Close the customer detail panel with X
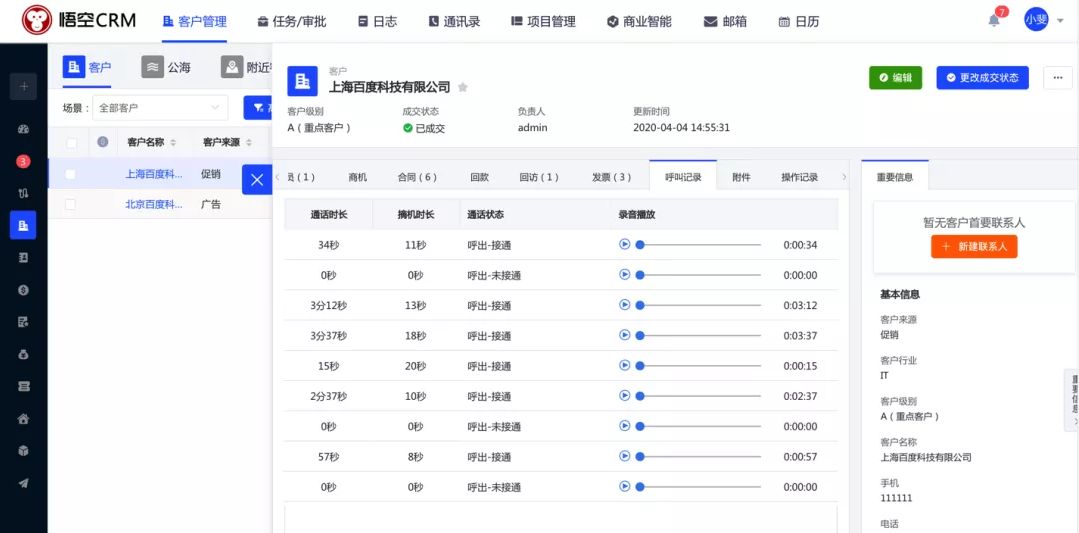The width and height of the screenshot is (1079, 533). pyautogui.click(x=257, y=180)
